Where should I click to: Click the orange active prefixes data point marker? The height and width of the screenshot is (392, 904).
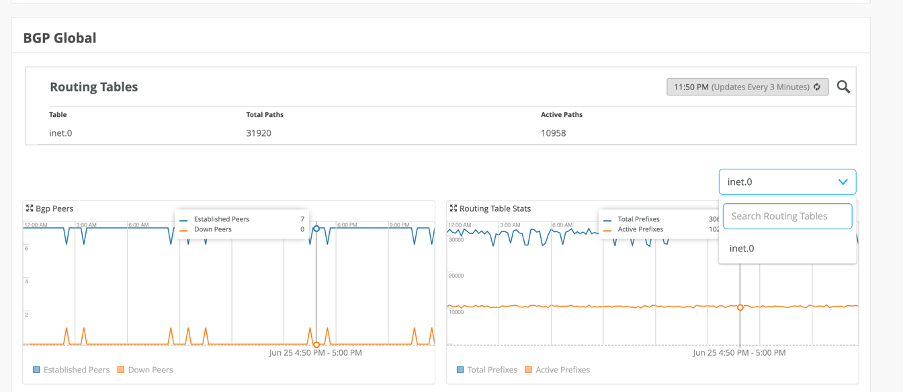[740, 307]
